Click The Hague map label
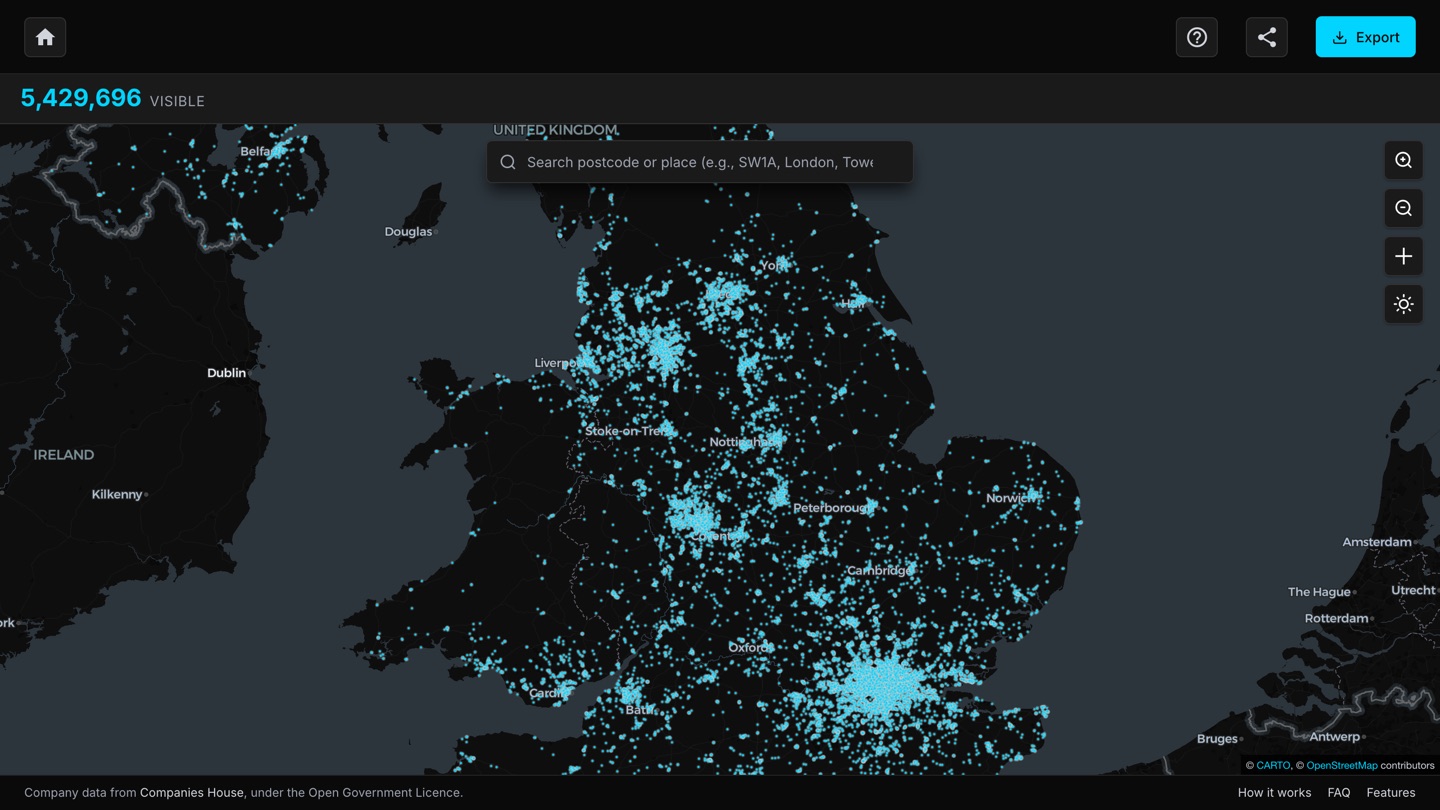This screenshot has height=810, width=1440. [1319, 592]
